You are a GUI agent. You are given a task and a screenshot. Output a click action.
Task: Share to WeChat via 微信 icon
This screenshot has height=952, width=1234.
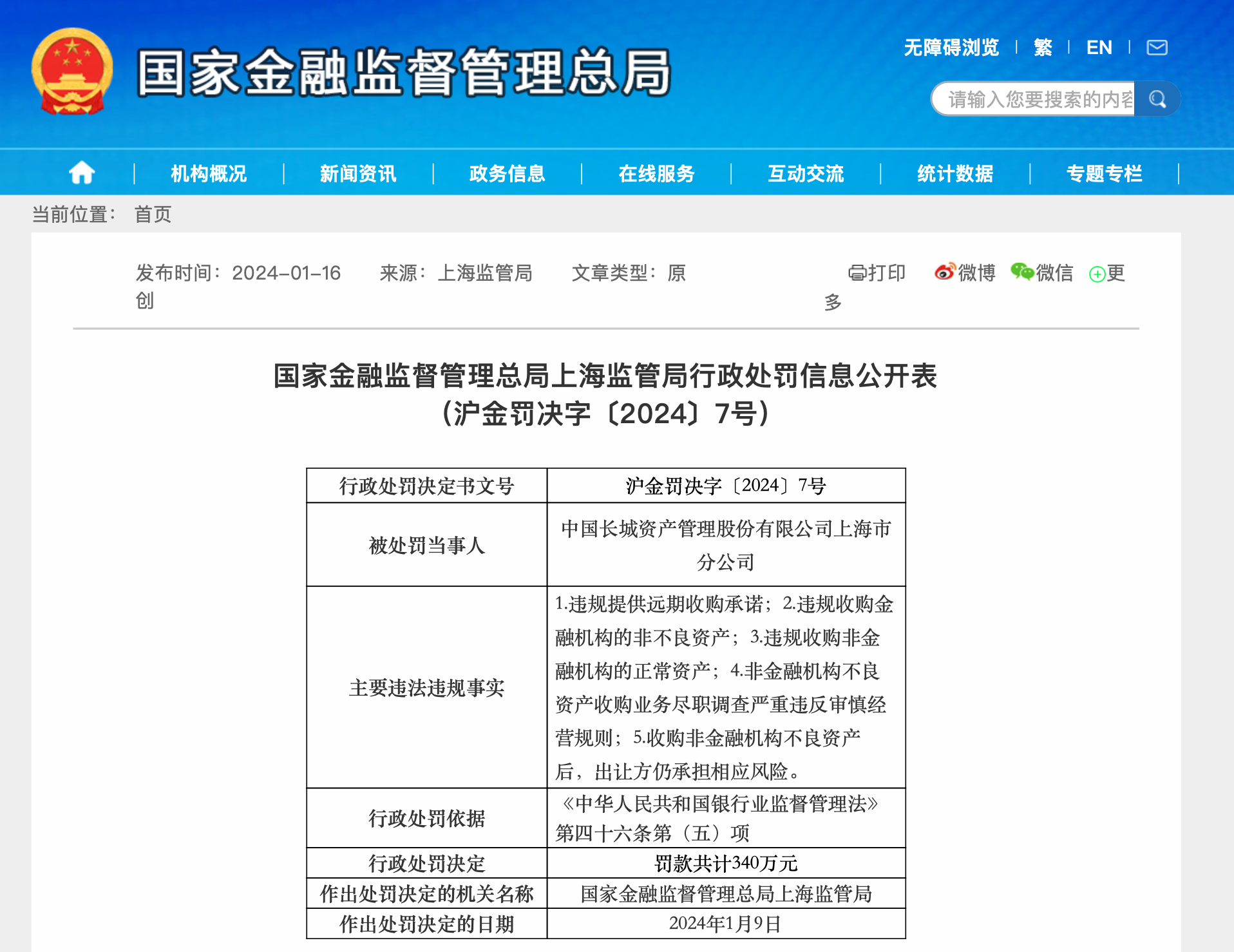point(1042,273)
